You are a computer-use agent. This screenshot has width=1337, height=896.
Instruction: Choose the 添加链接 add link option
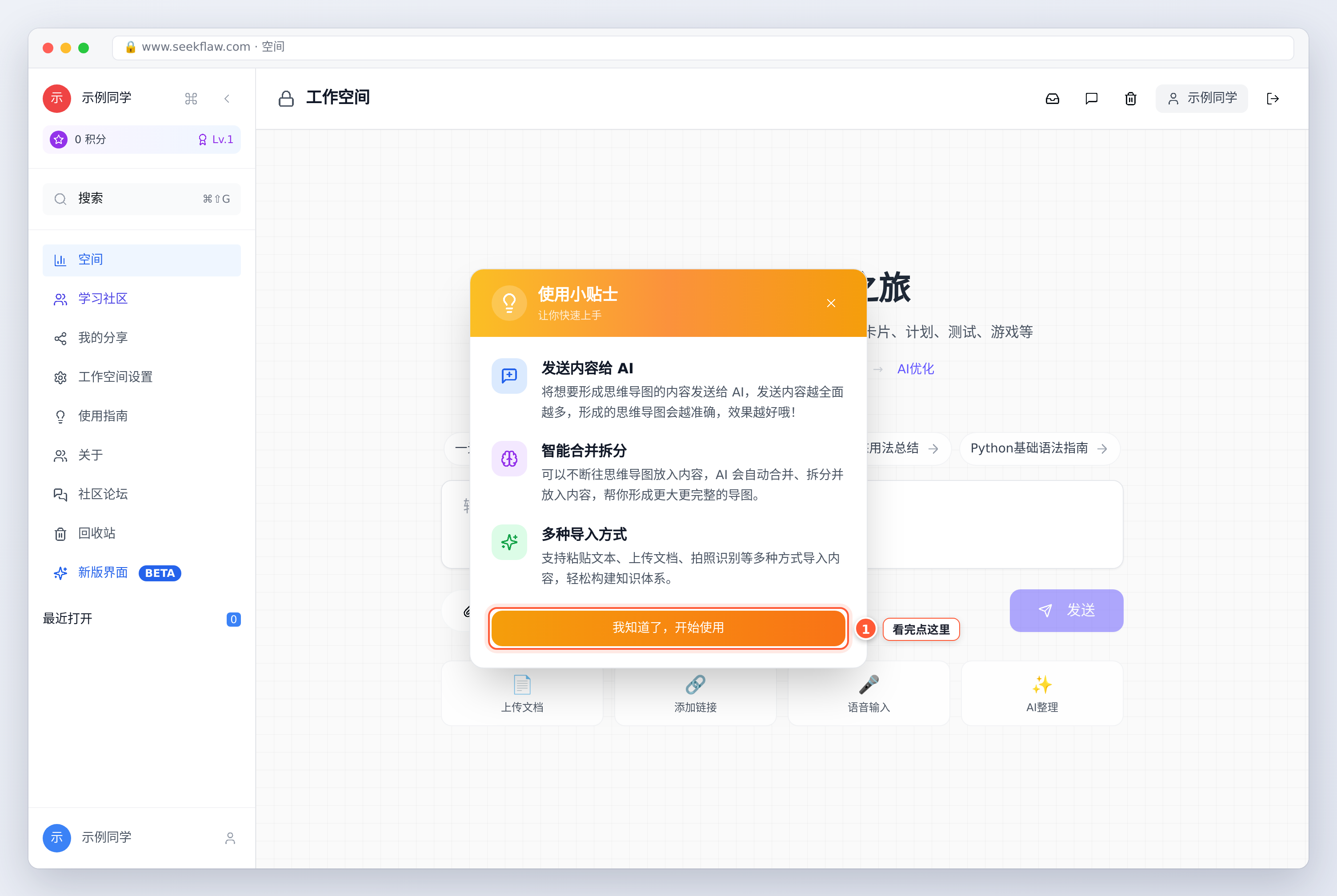[x=695, y=694]
